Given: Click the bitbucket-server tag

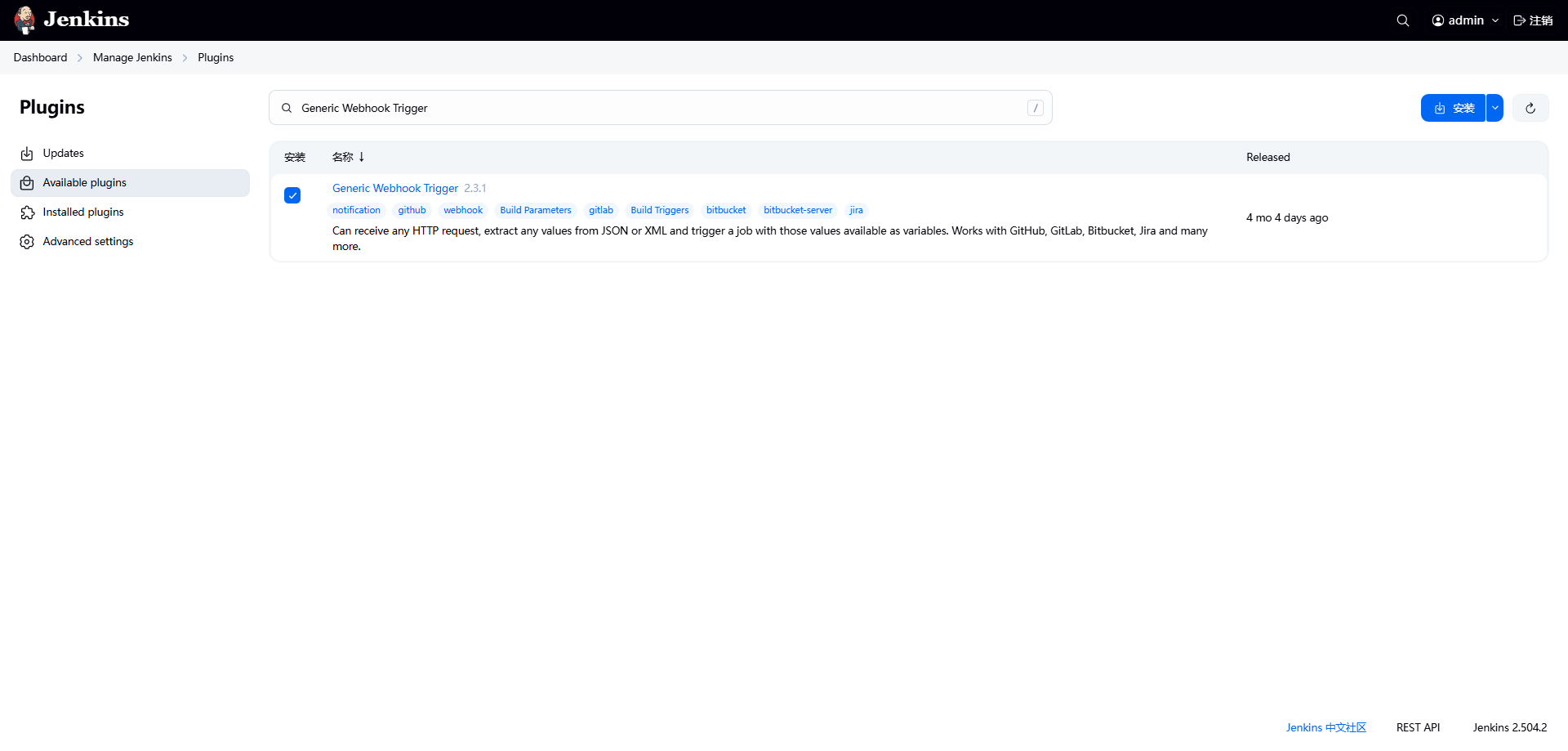Looking at the screenshot, I should tap(798, 210).
